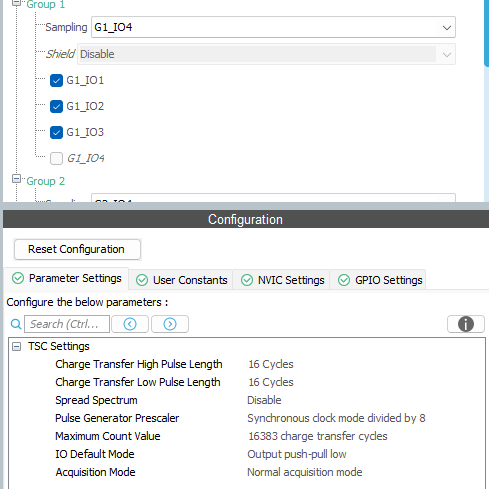The image size is (489, 489).
Task: Open the Sampling G1_IO4 dropdown
Action: pos(273,27)
